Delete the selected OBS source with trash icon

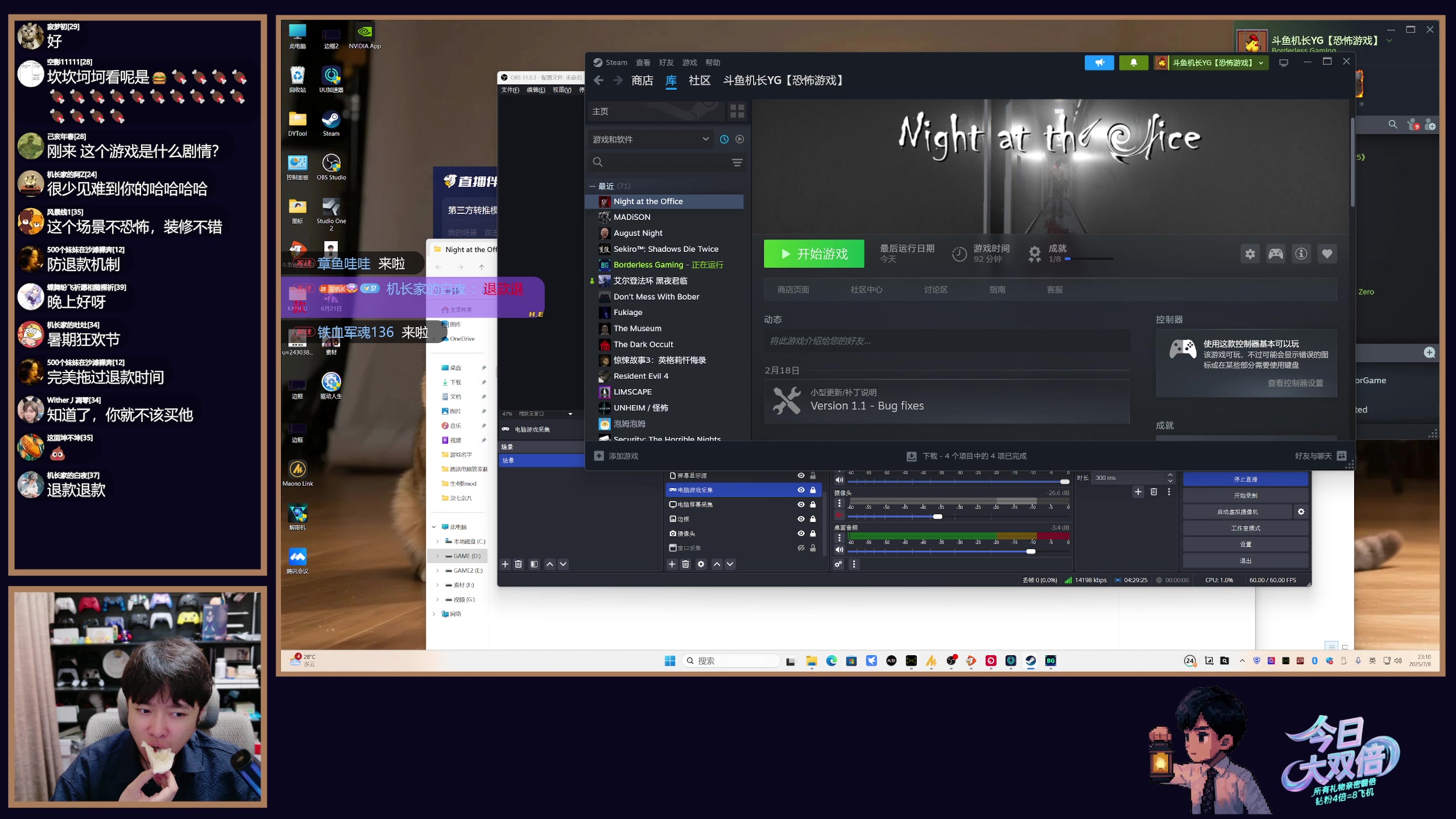click(685, 564)
